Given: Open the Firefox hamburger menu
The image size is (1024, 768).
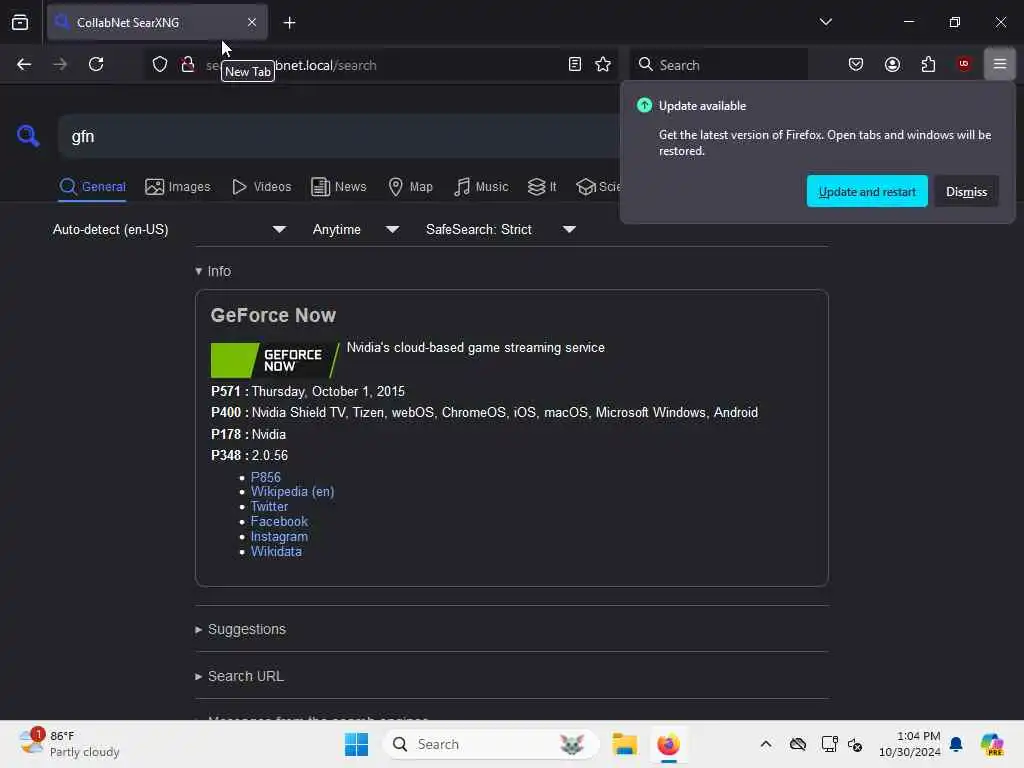Looking at the screenshot, I should coord(1000,64).
